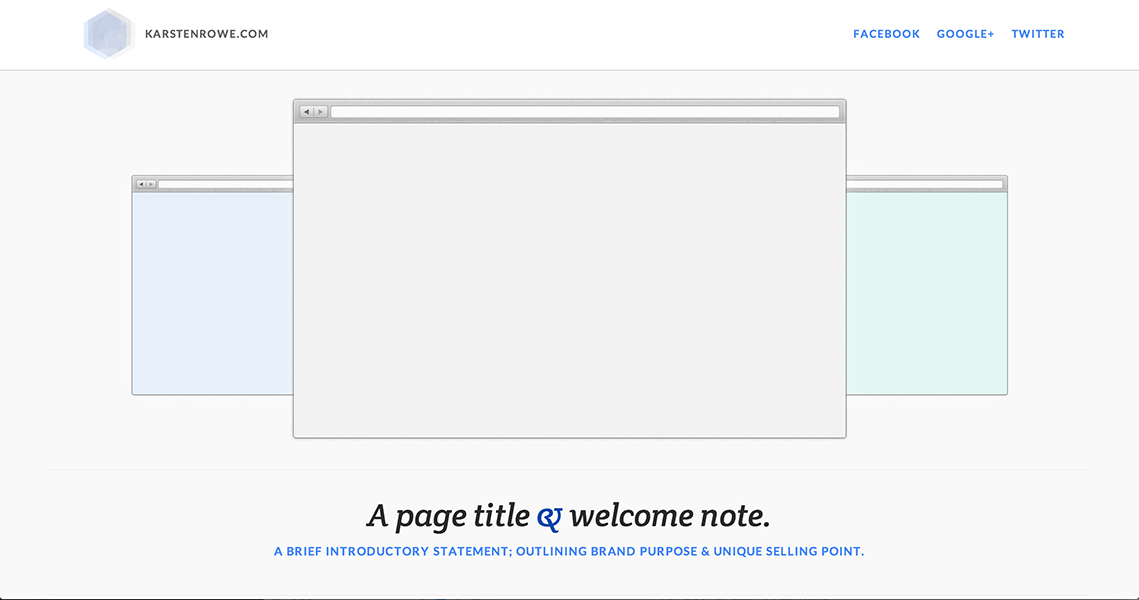This screenshot has width=1139, height=600.
Task: Click the blue ampersand in the title
Action: (x=549, y=518)
